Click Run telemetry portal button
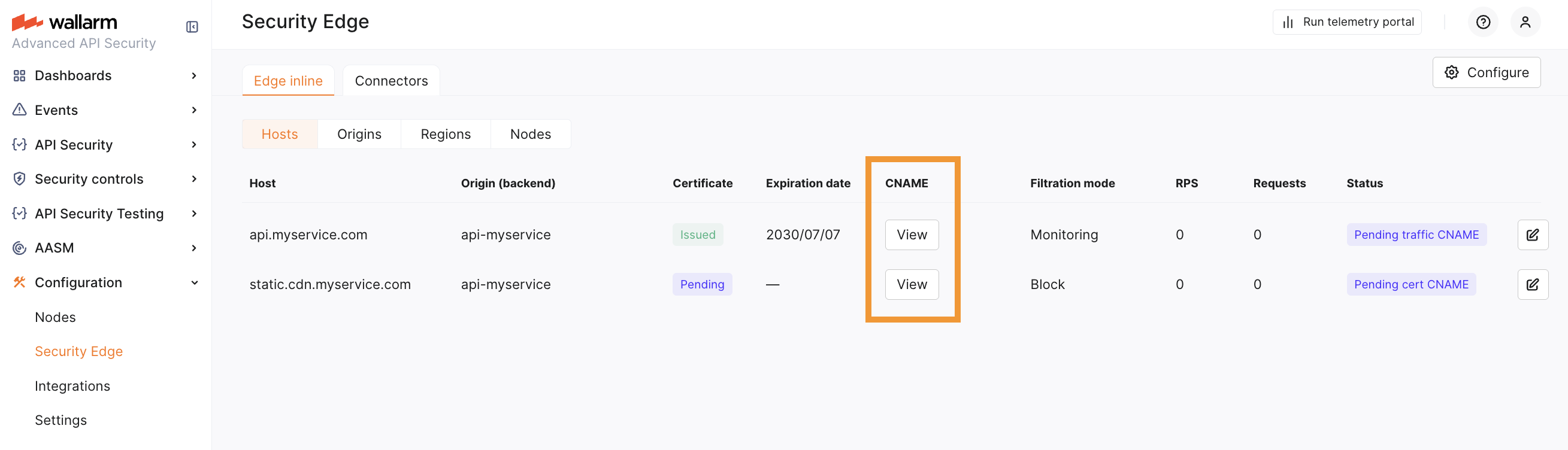This screenshot has width=1568, height=450. tap(1346, 23)
